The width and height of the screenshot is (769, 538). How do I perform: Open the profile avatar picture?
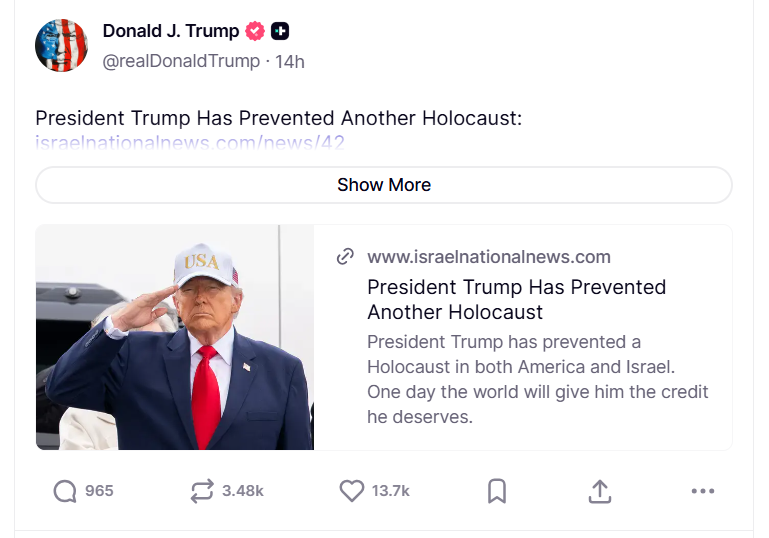point(61,45)
